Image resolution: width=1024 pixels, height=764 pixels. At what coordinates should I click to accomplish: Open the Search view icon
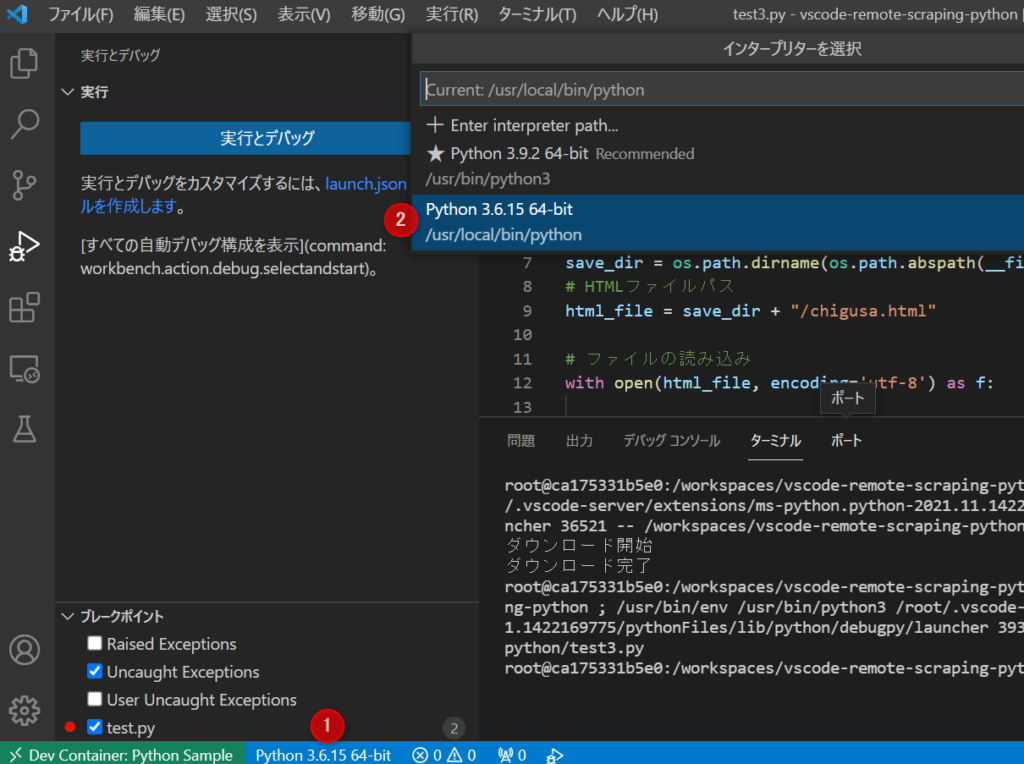point(24,124)
